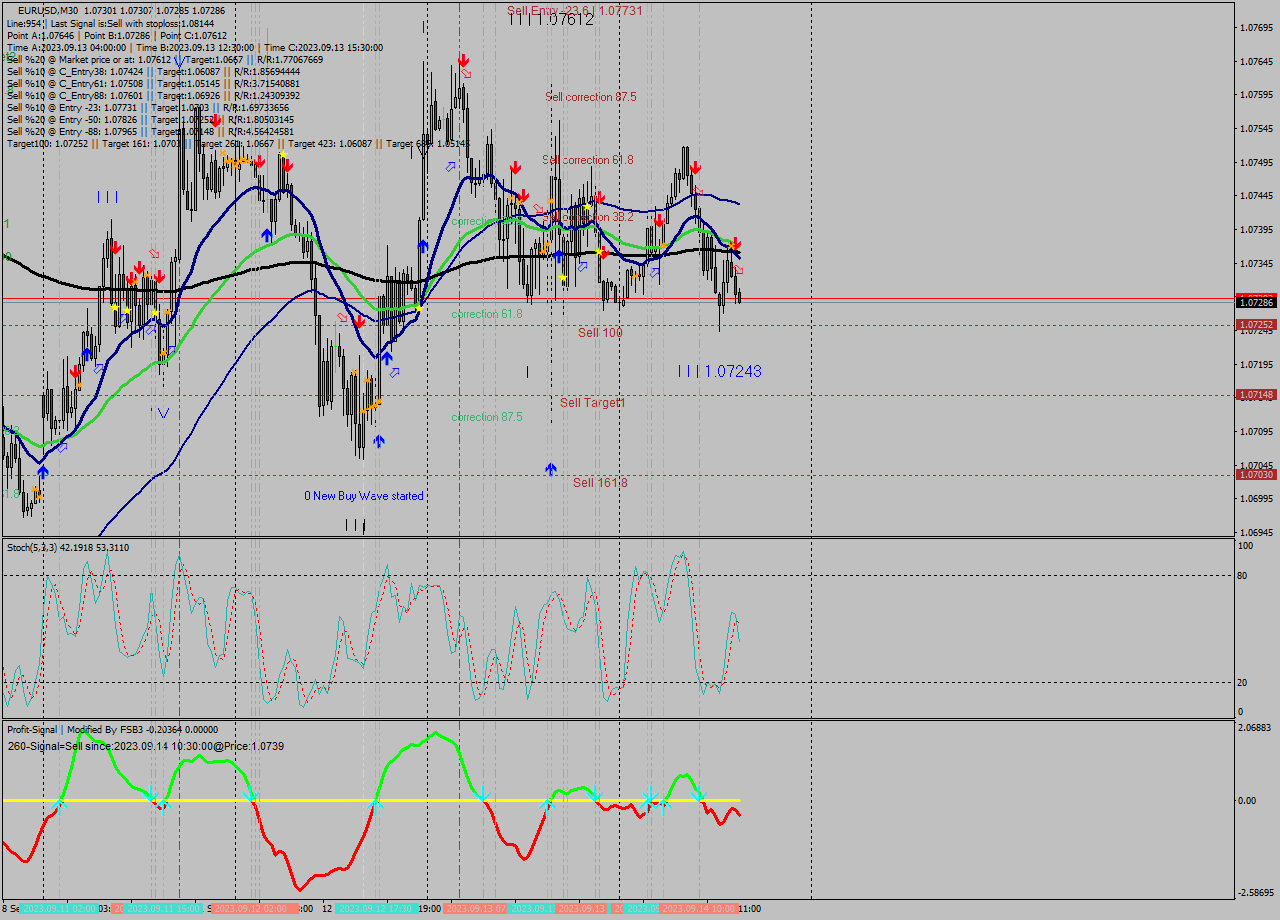Click the Time C:2023.09.13 15:30:00 text
This screenshot has width=1280, height=920.
[x=324, y=47]
